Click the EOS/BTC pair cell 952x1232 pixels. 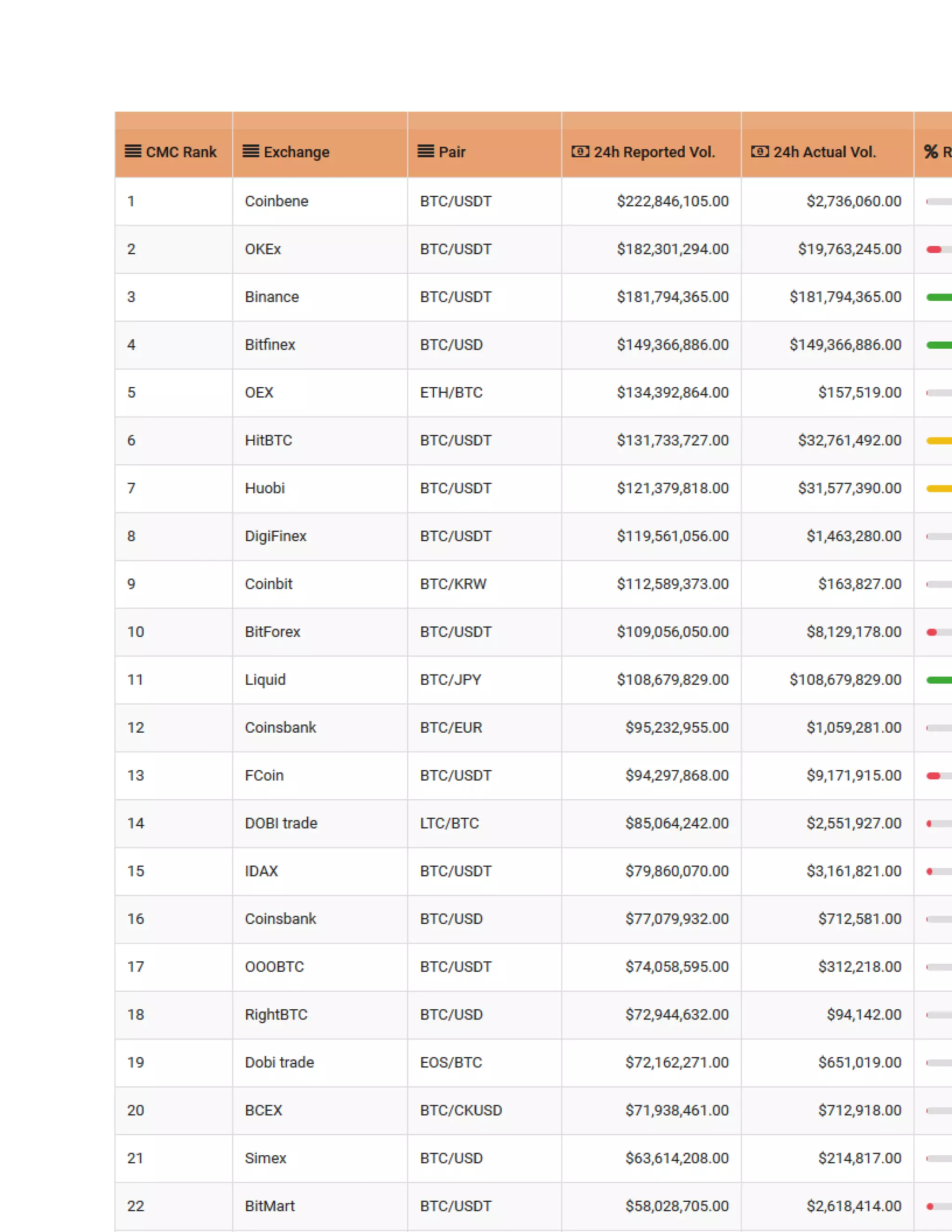(x=484, y=1063)
